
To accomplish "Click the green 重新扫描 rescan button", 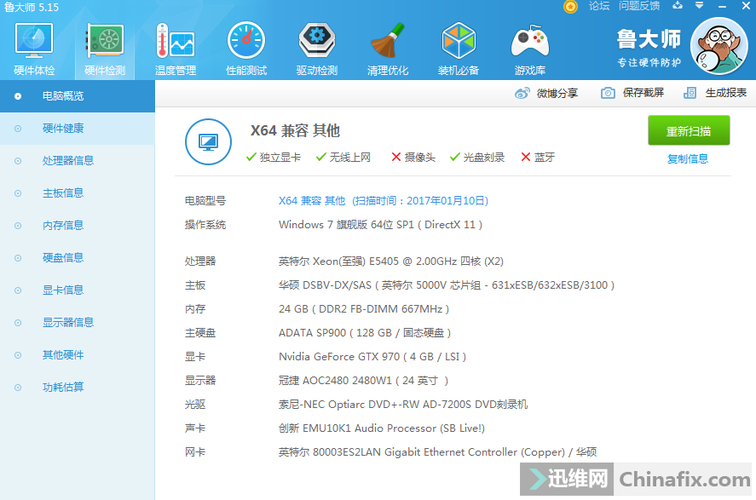I will point(688,130).
